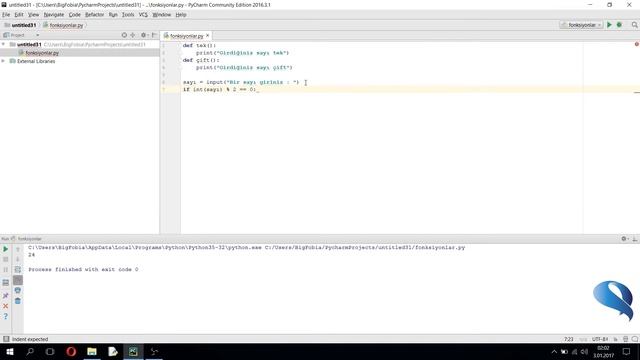
Task: Stop process in Run panel
Action: [6, 259]
